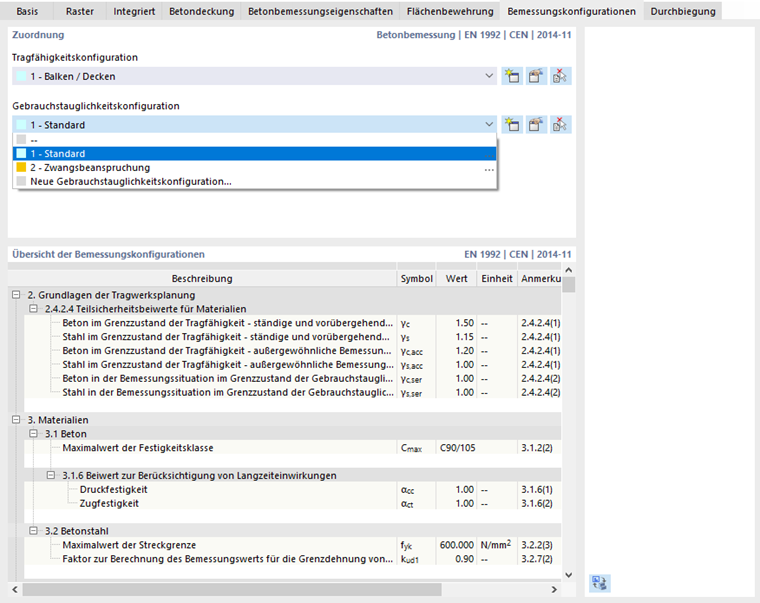This screenshot has width=760, height=603.
Task: Select 'Beton in der Bemessungssituation' γc,ser row
Action: (x=293, y=379)
